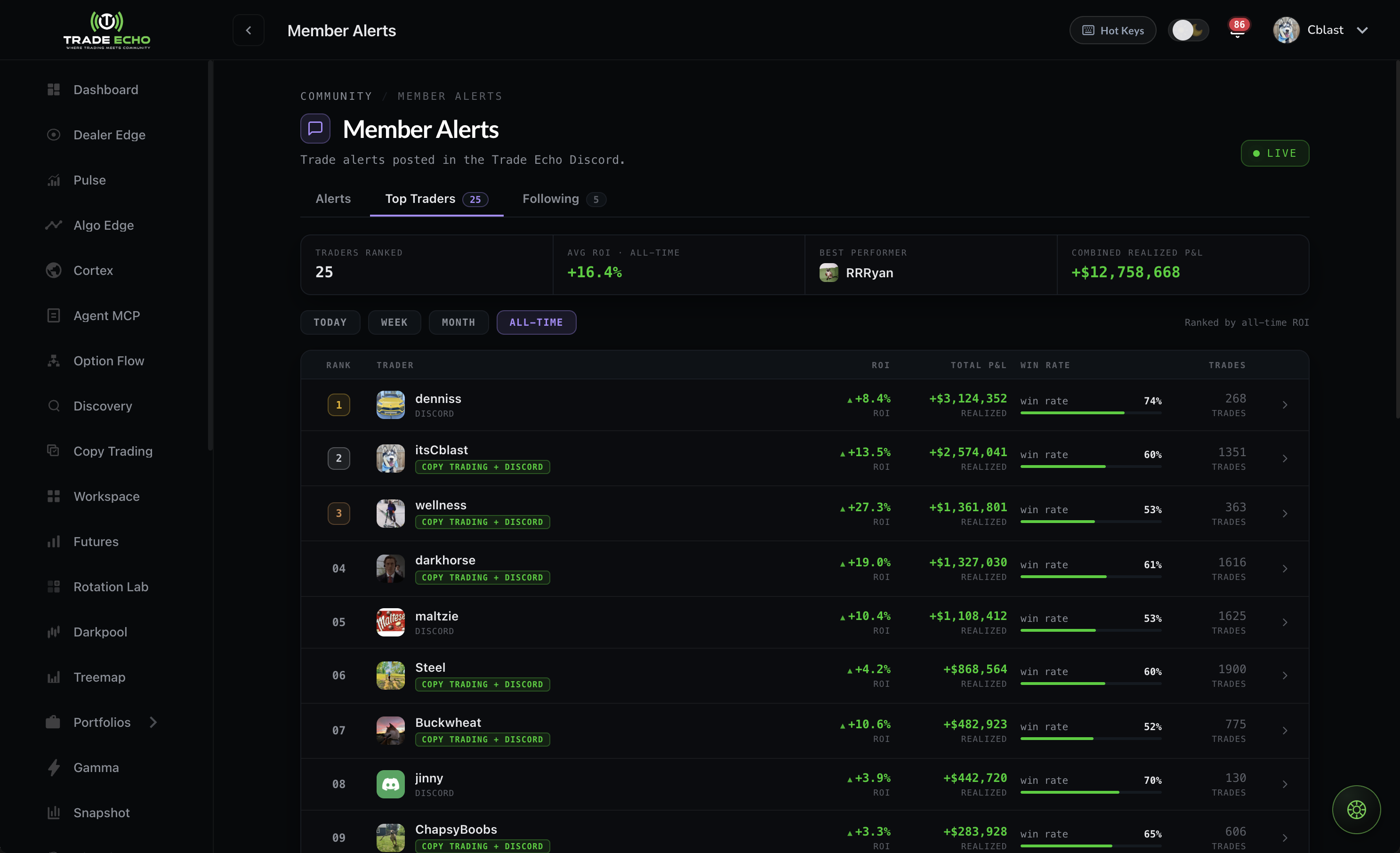Open wellness row chevron arrow

tap(1285, 514)
